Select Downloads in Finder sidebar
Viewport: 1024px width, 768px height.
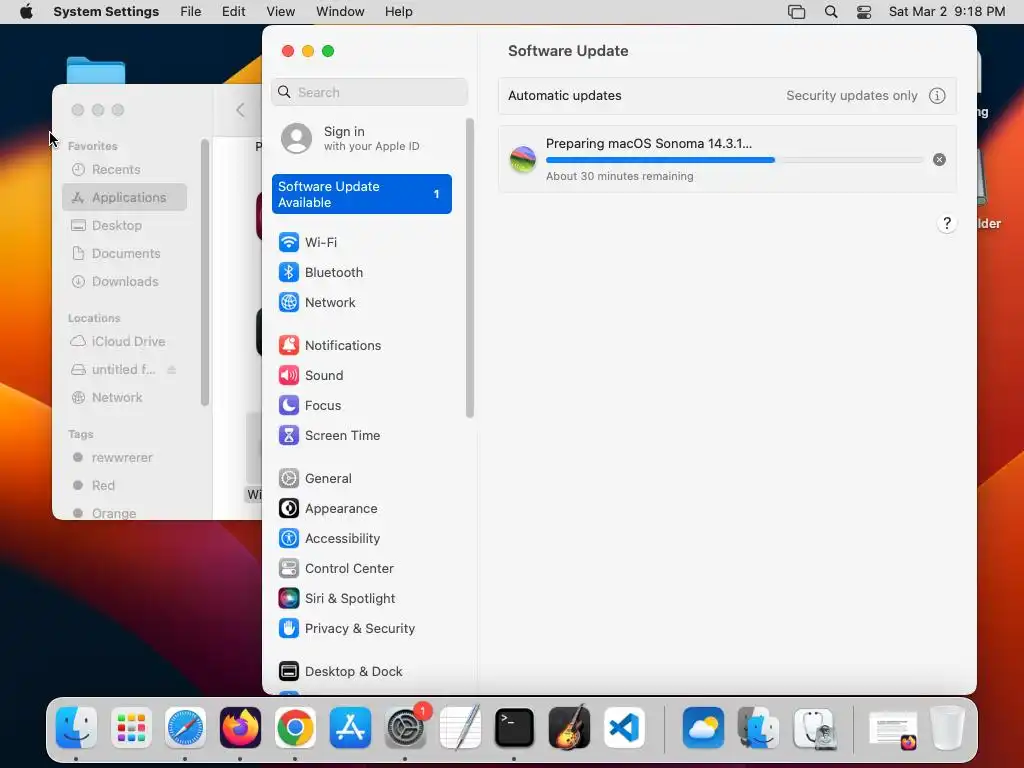[x=124, y=281]
